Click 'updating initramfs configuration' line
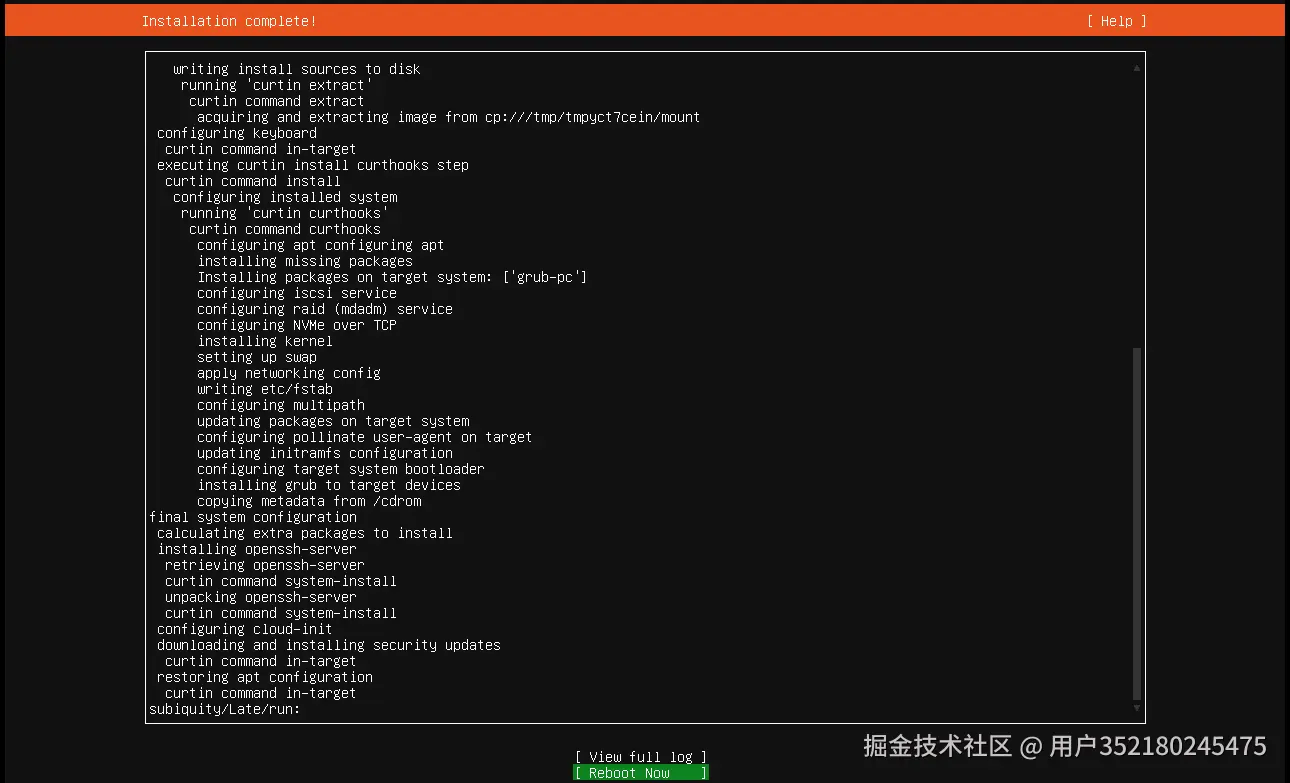This screenshot has height=783, width=1290. tap(325, 453)
